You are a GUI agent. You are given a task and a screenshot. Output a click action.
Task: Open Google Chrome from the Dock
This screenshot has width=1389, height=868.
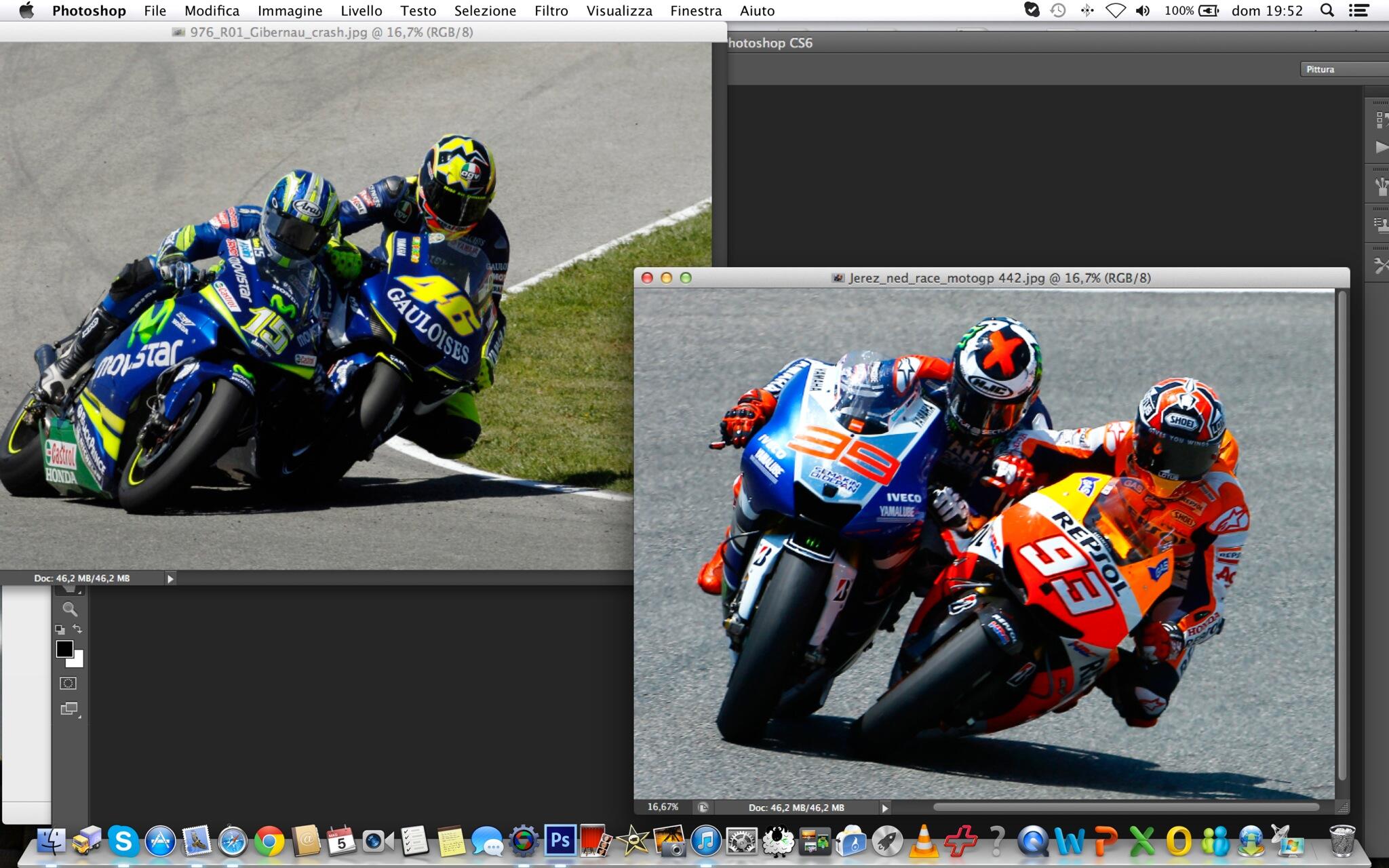pyautogui.click(x=269, y=841)
